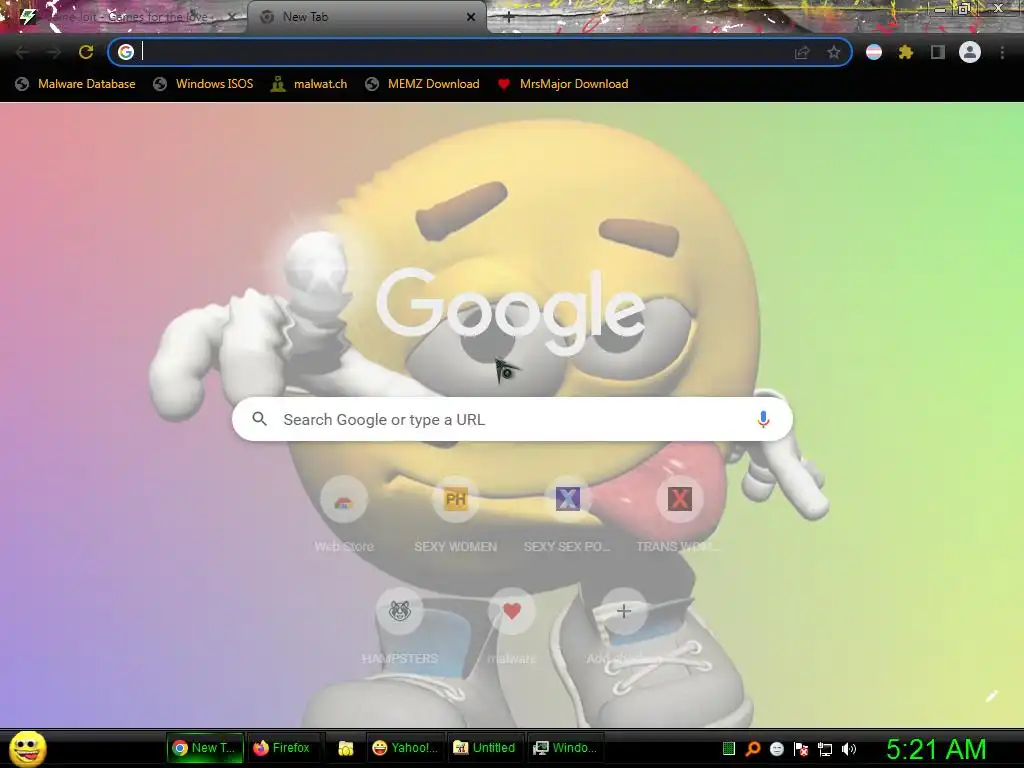1024x768 pixels.
Task: Open the striped flag extension icon
Action: tap(874, 52)
